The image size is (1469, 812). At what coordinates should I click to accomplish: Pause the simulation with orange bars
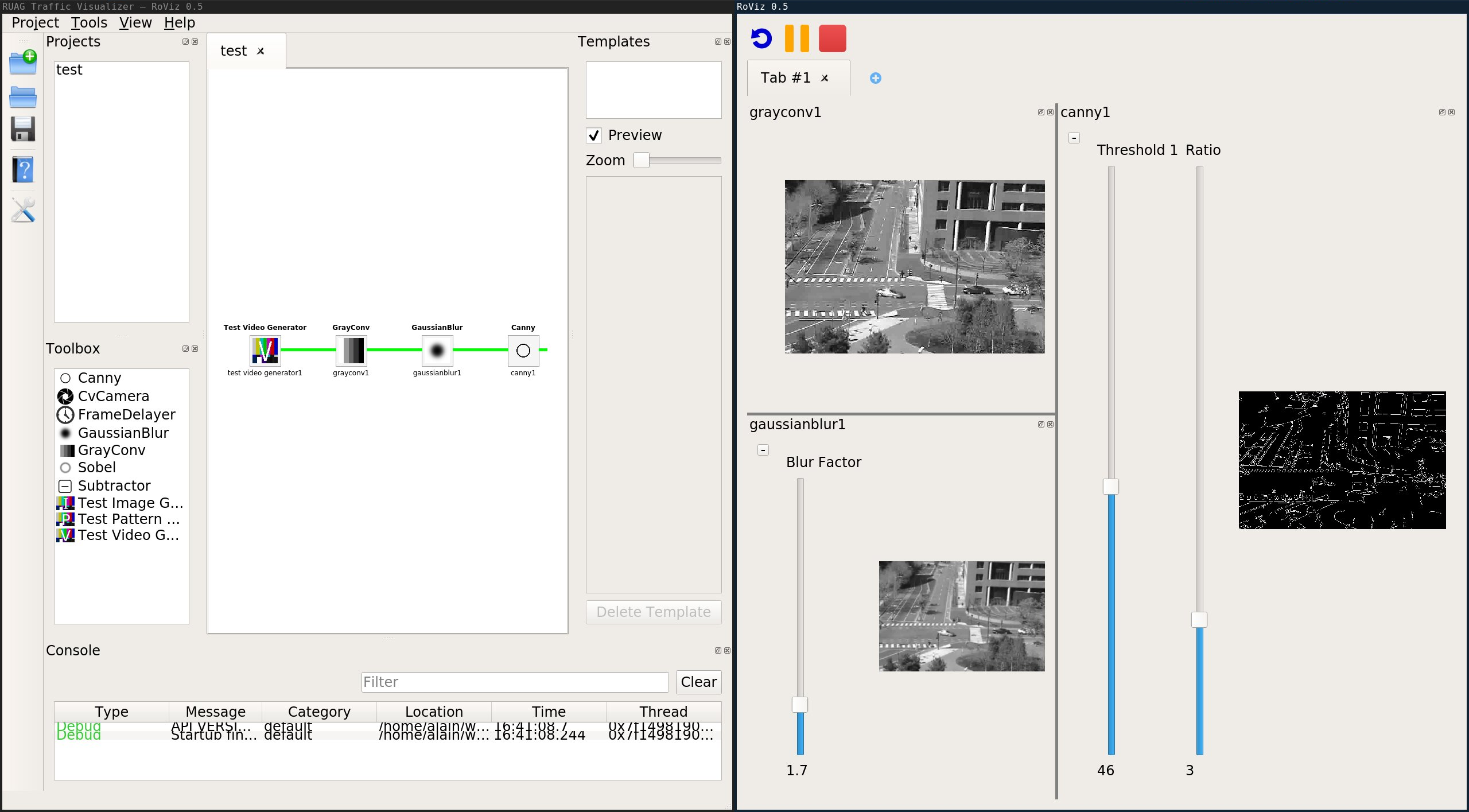[797, 38]
